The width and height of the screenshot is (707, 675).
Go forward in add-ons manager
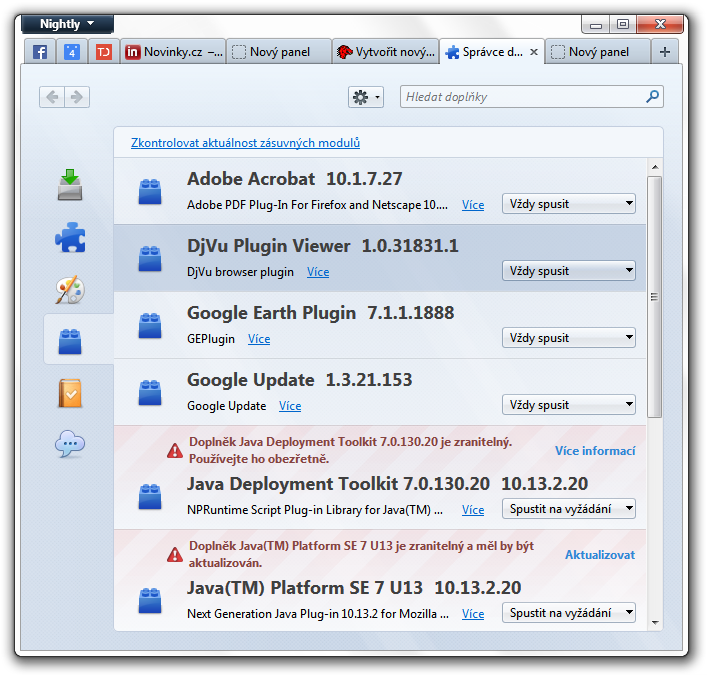click(77, 97)
